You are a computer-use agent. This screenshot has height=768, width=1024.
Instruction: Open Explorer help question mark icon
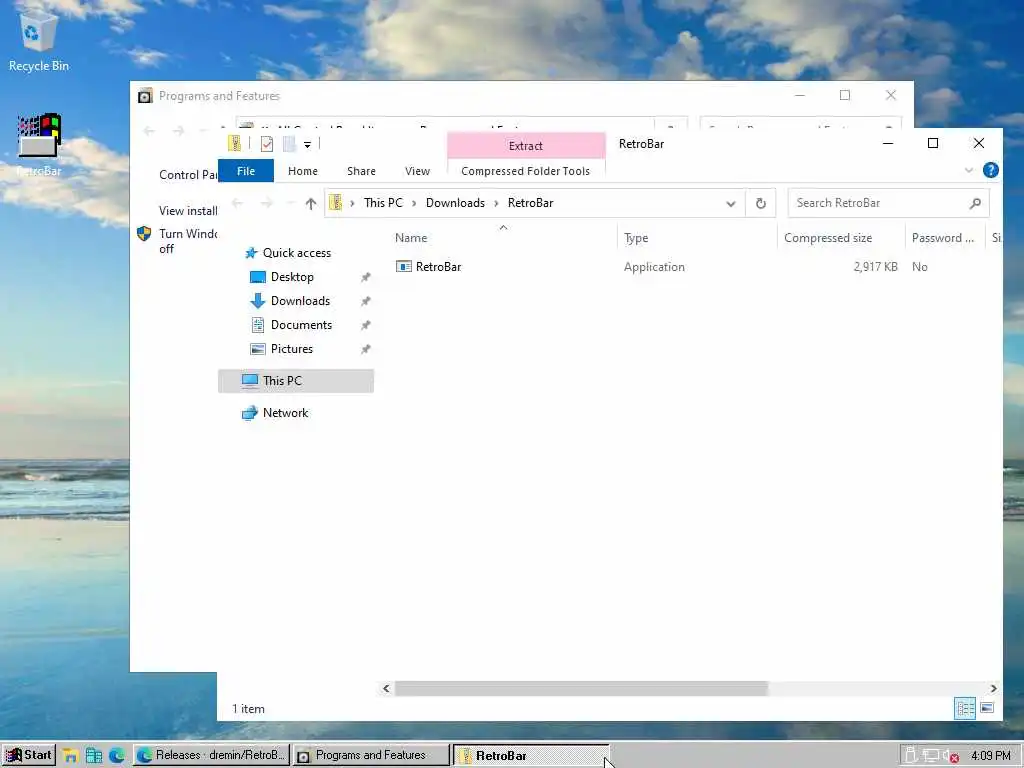(x=990, y=170)
